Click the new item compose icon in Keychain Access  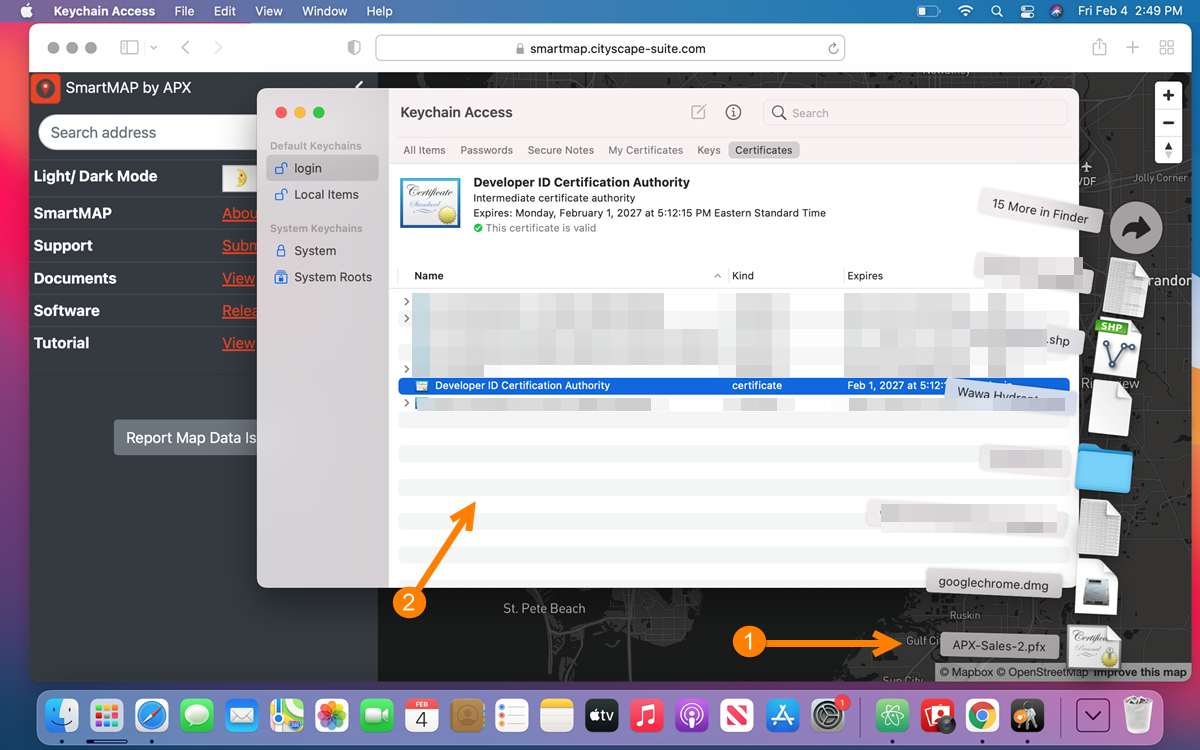pyautogui.click(x=698, y=113)
